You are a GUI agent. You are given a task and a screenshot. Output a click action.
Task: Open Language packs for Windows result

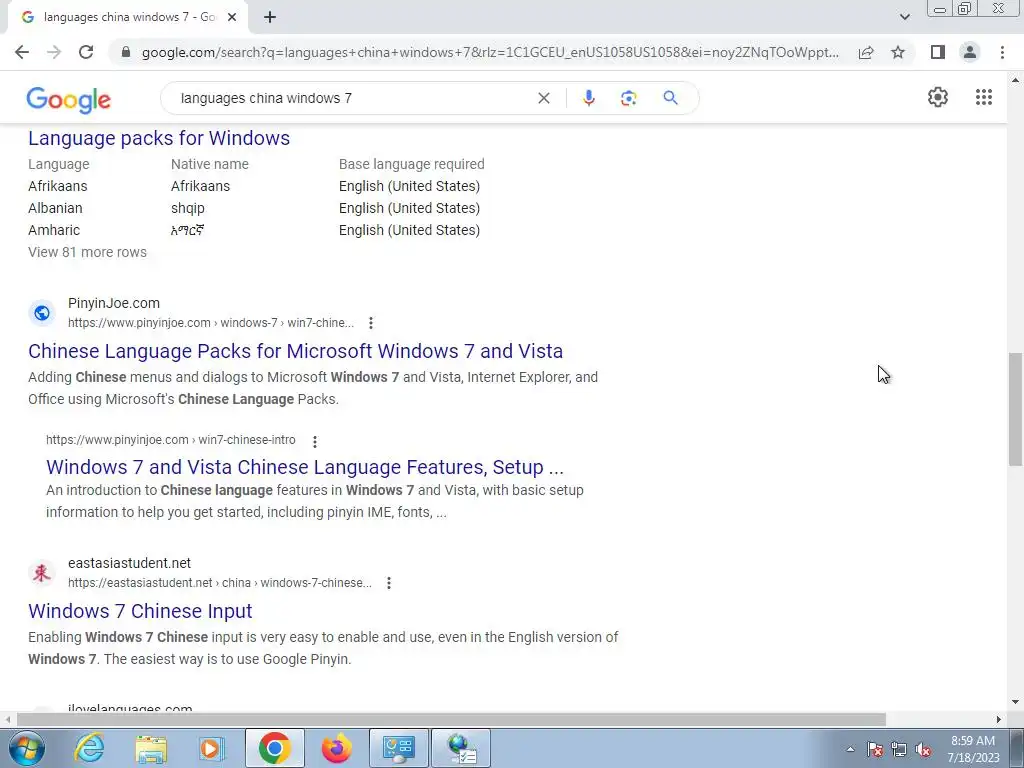(159, 138)
